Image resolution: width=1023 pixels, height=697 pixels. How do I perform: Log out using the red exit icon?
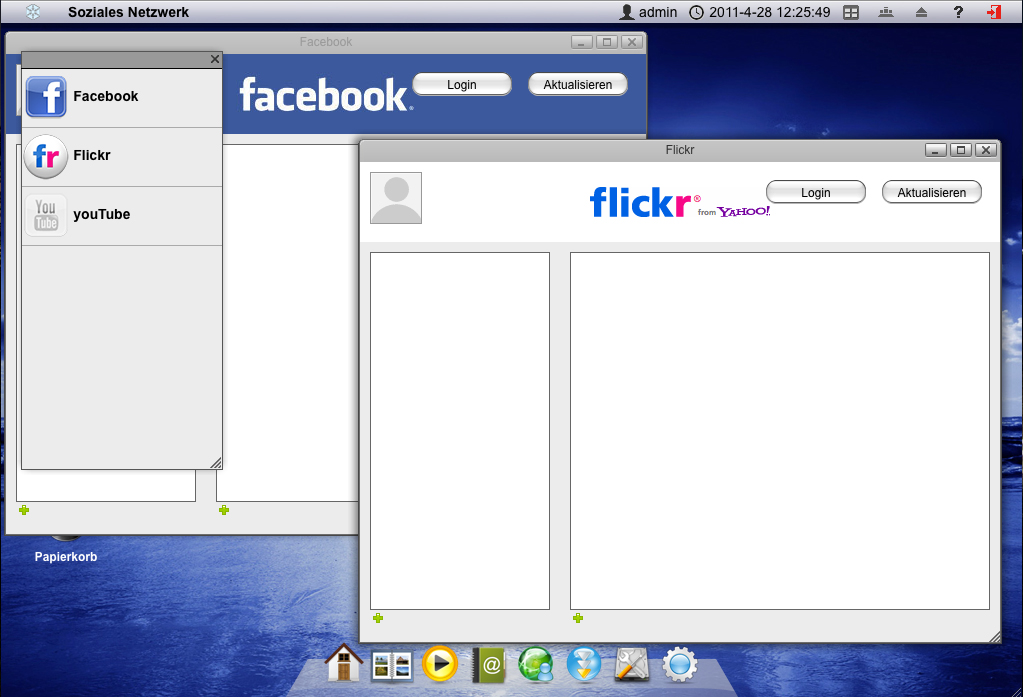click(994, 12)
